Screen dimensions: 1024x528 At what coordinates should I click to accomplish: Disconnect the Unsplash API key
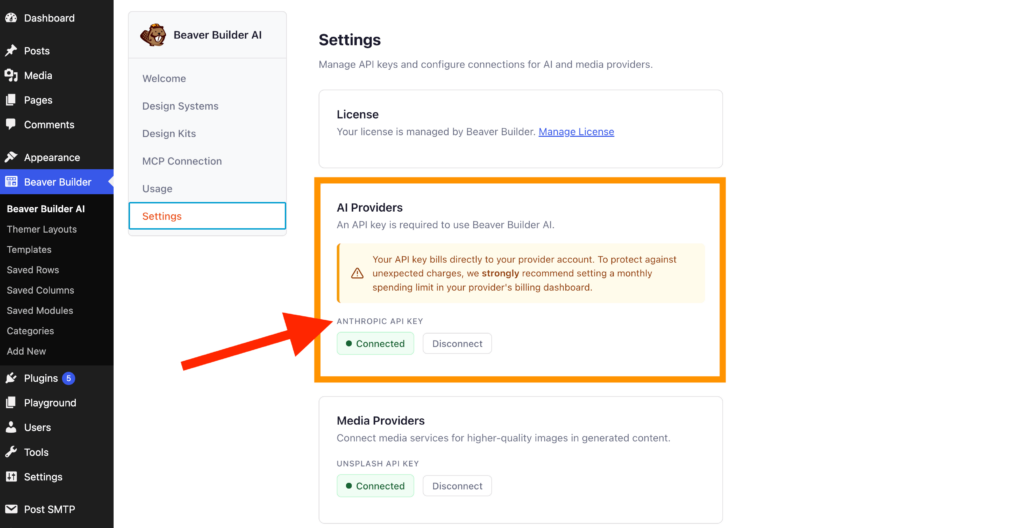457,486
